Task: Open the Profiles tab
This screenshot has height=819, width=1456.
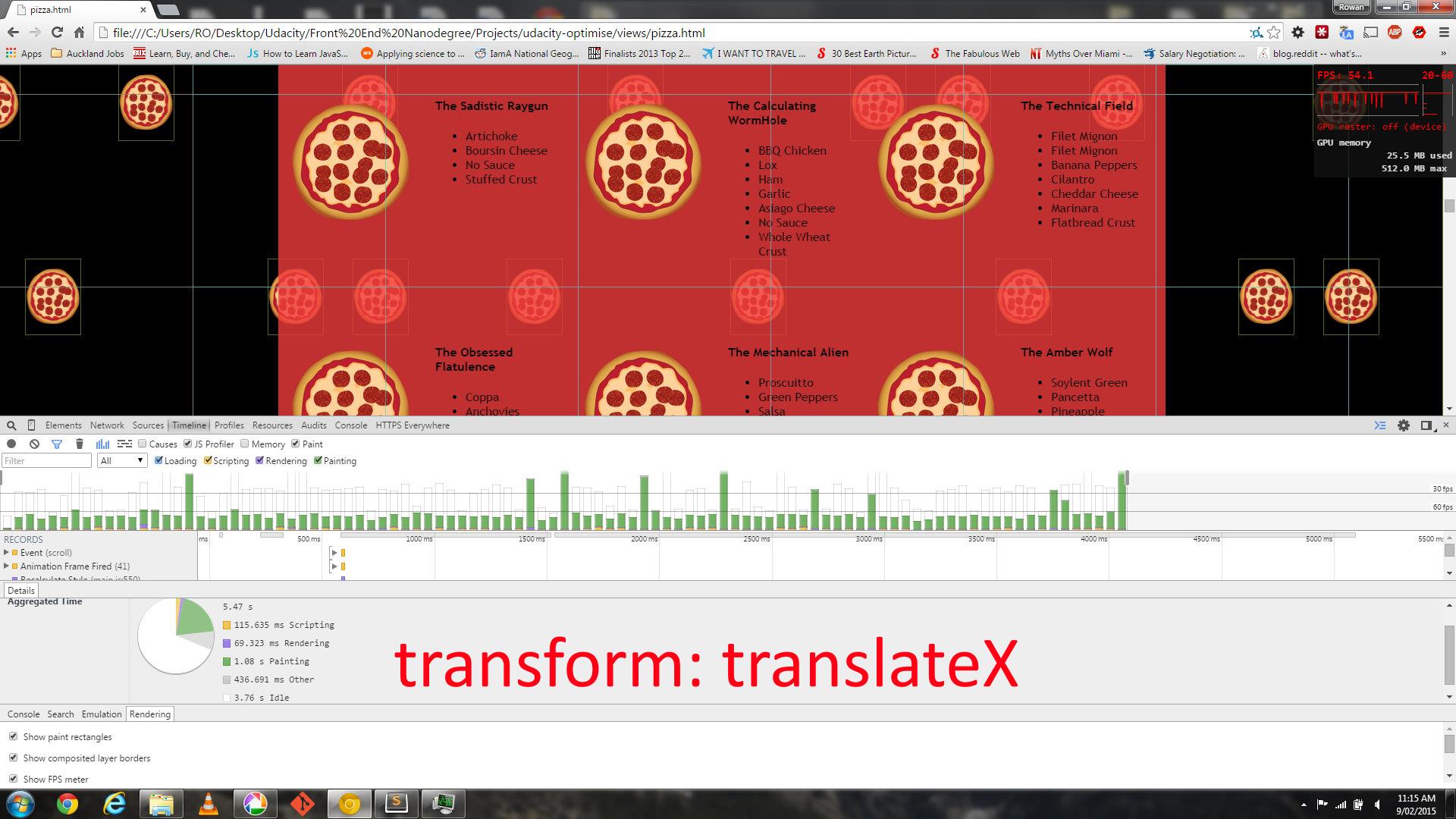Action: click(x=229, y=425)
